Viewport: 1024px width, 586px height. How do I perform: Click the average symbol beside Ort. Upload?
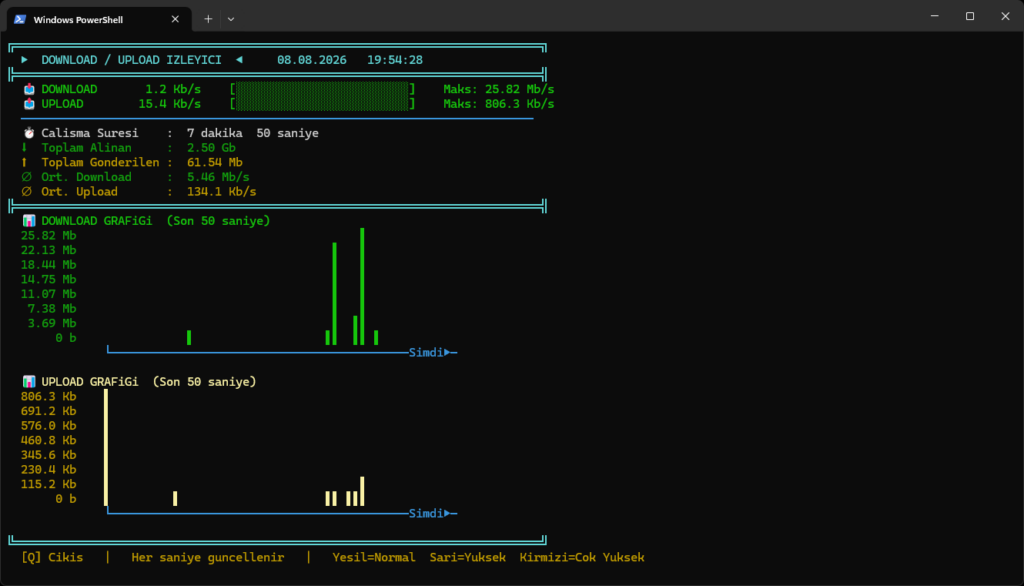tap(26, 191)
